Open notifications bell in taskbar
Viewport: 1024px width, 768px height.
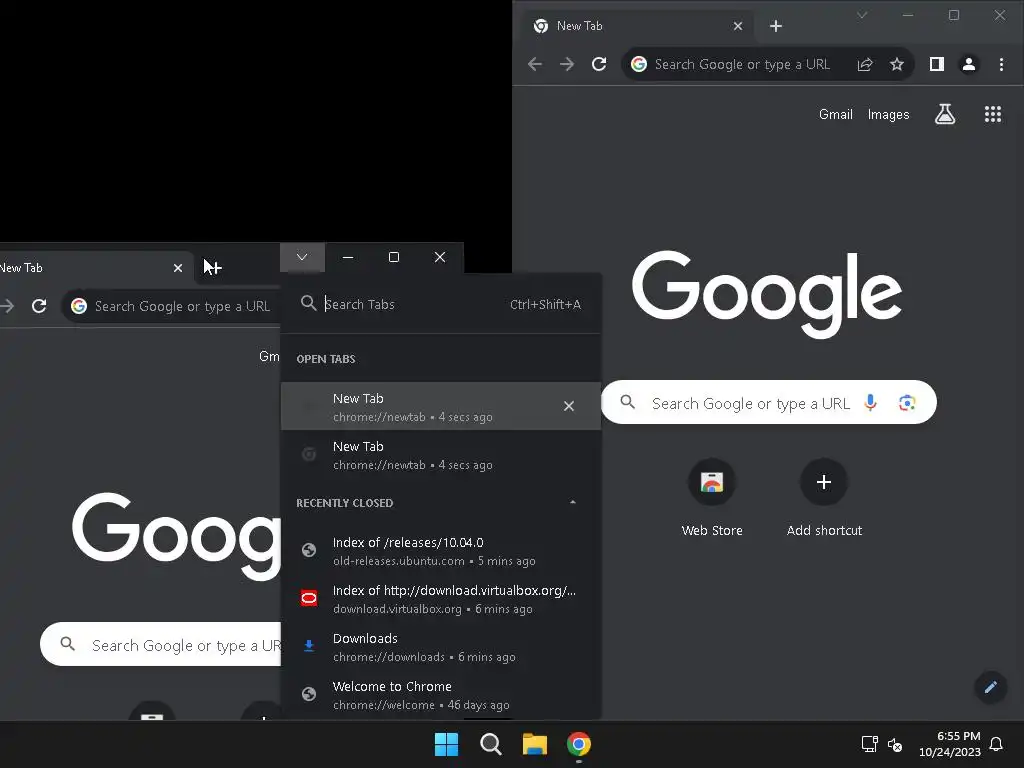coord(996,744)
